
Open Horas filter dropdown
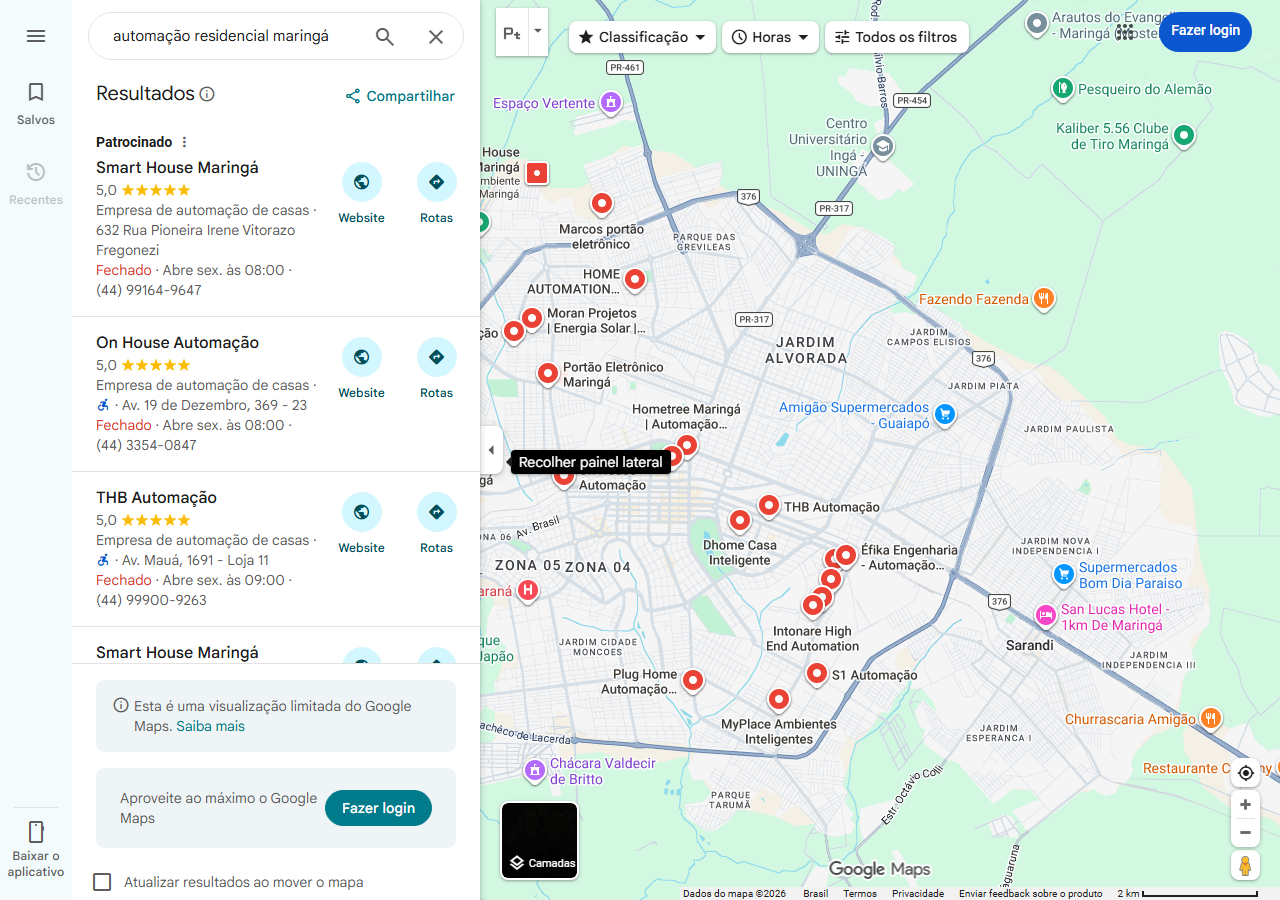[770, 37]
